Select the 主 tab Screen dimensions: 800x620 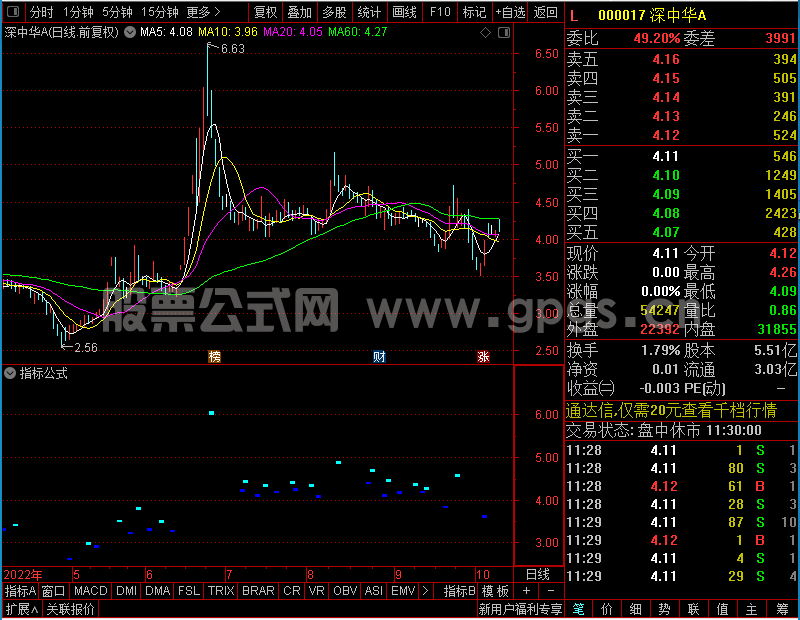pyautogui.click(x=752, y=609)
